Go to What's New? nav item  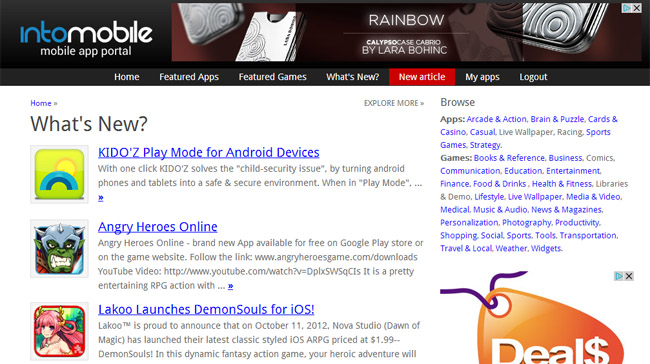point(352,77)
